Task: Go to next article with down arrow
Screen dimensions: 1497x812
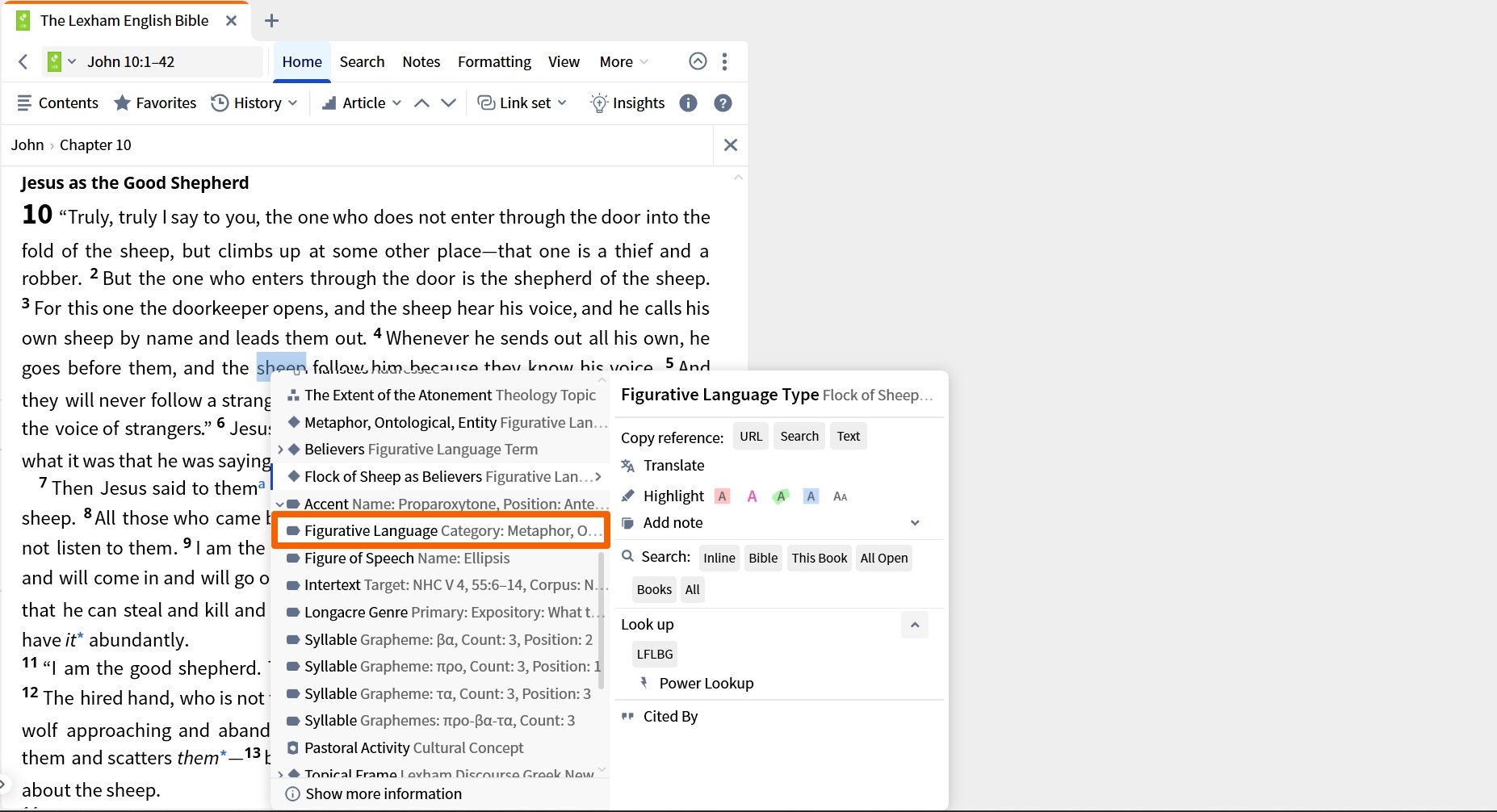Action: [x=448, y=103]
